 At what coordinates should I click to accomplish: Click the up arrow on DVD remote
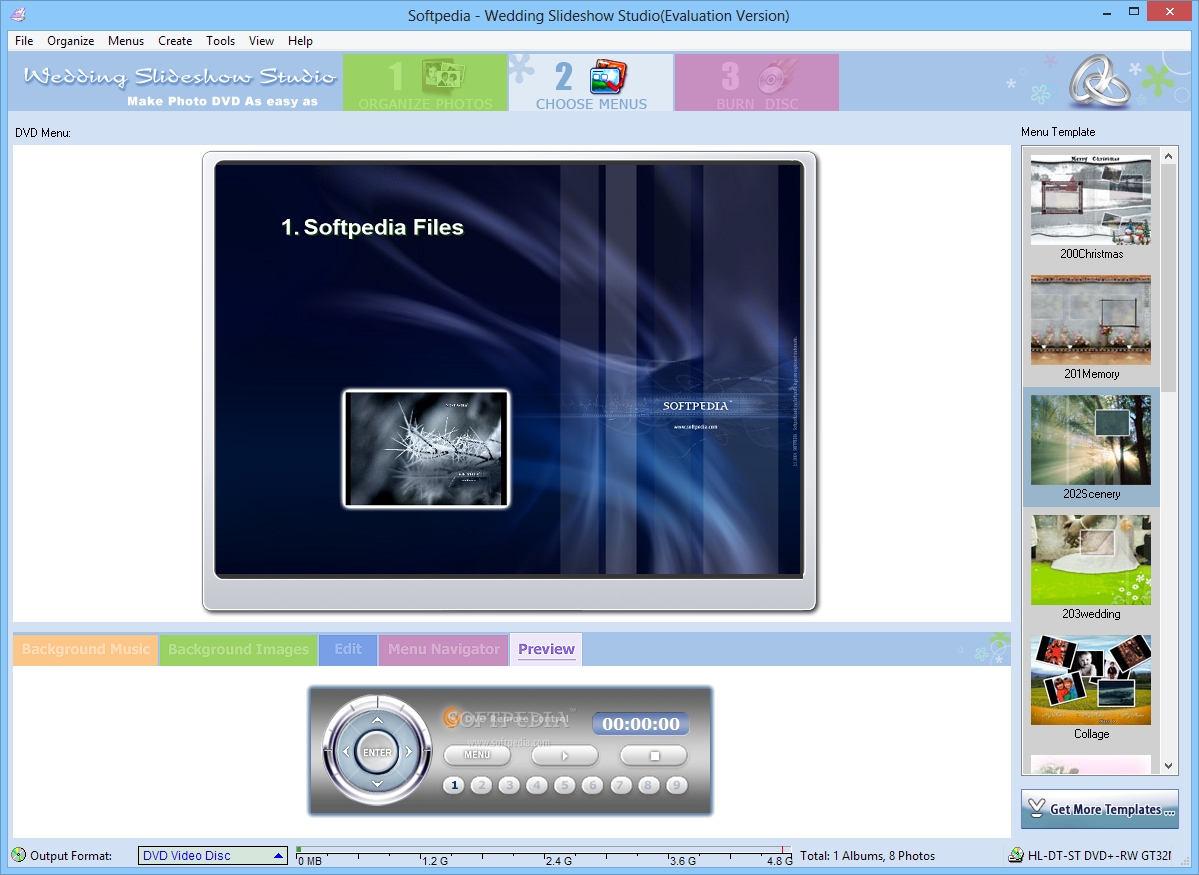point(377,720)
